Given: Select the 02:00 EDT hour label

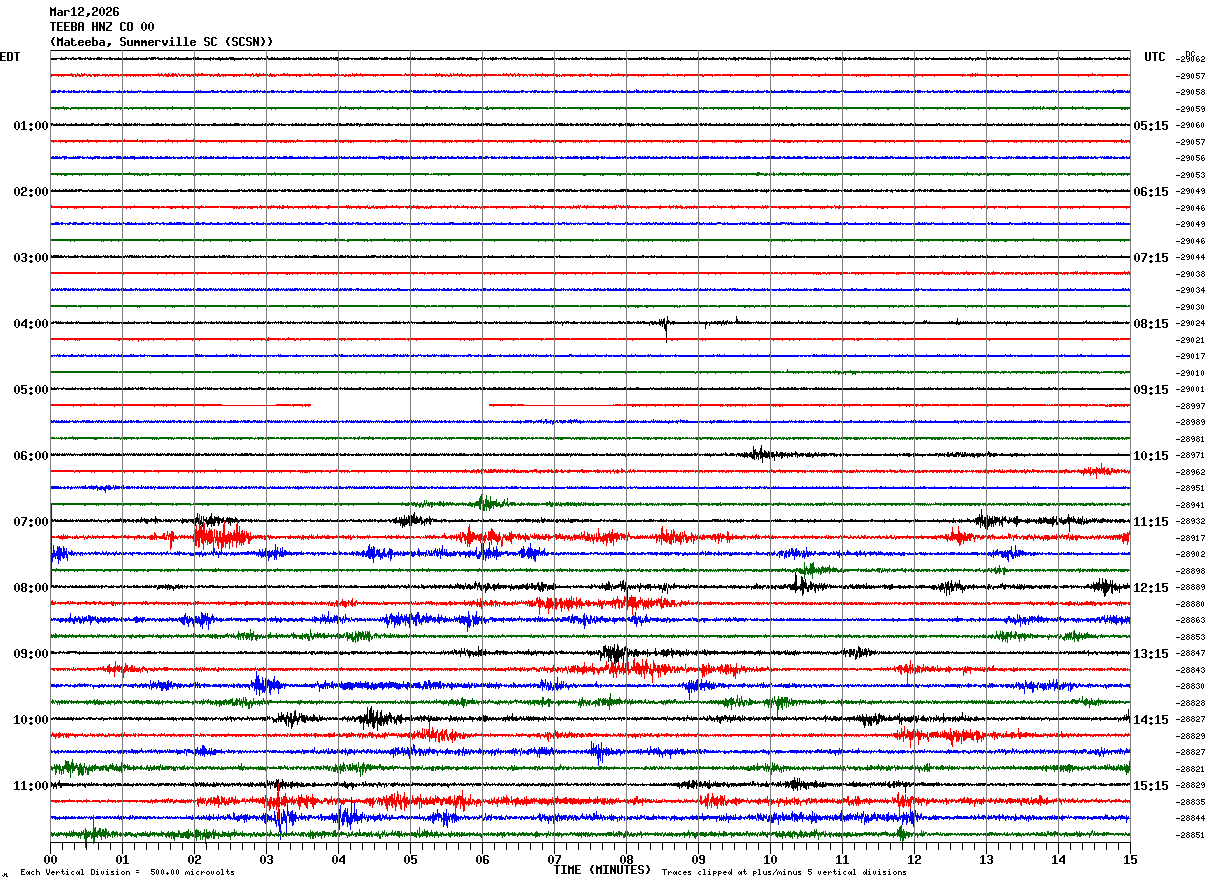Looking at the screenshot, I should pyautogui.click(x=31, y=192).
